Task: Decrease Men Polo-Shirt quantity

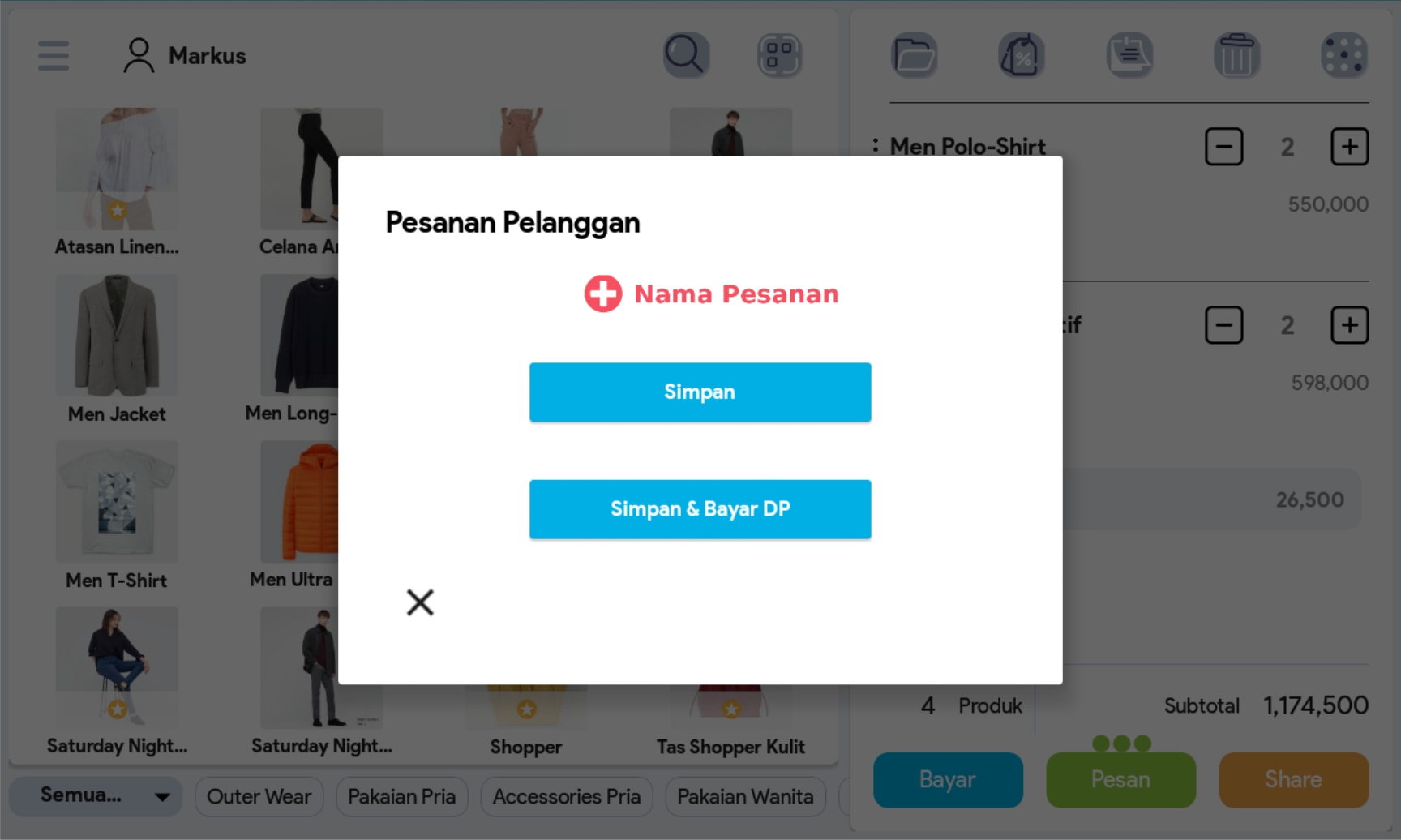Action: coord(1223,147)
